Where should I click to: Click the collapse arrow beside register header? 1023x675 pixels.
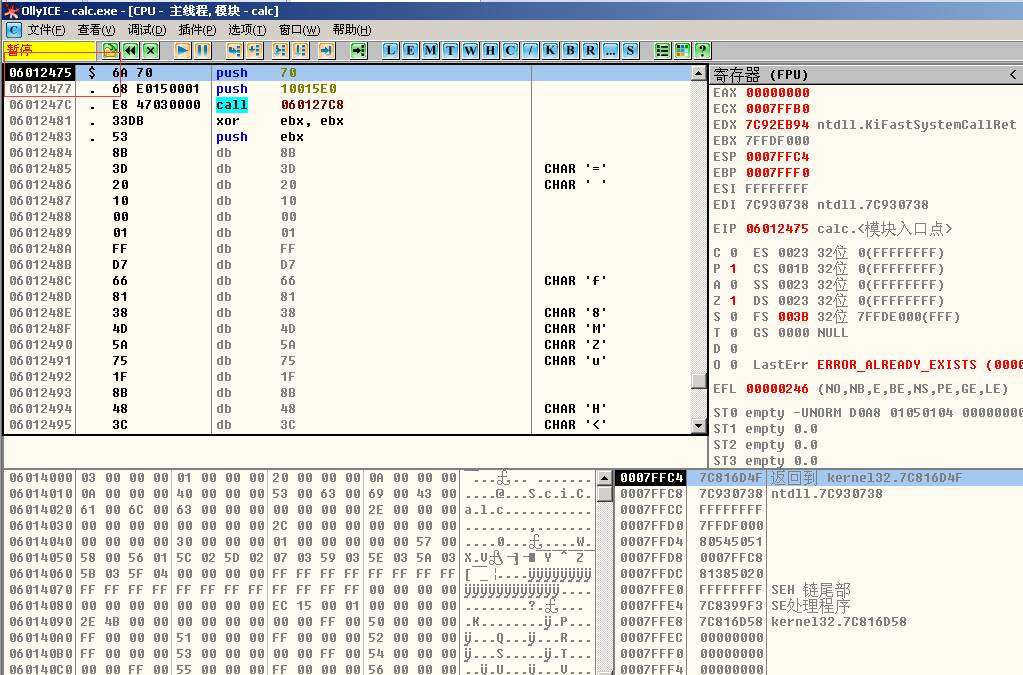(1013, 74)
